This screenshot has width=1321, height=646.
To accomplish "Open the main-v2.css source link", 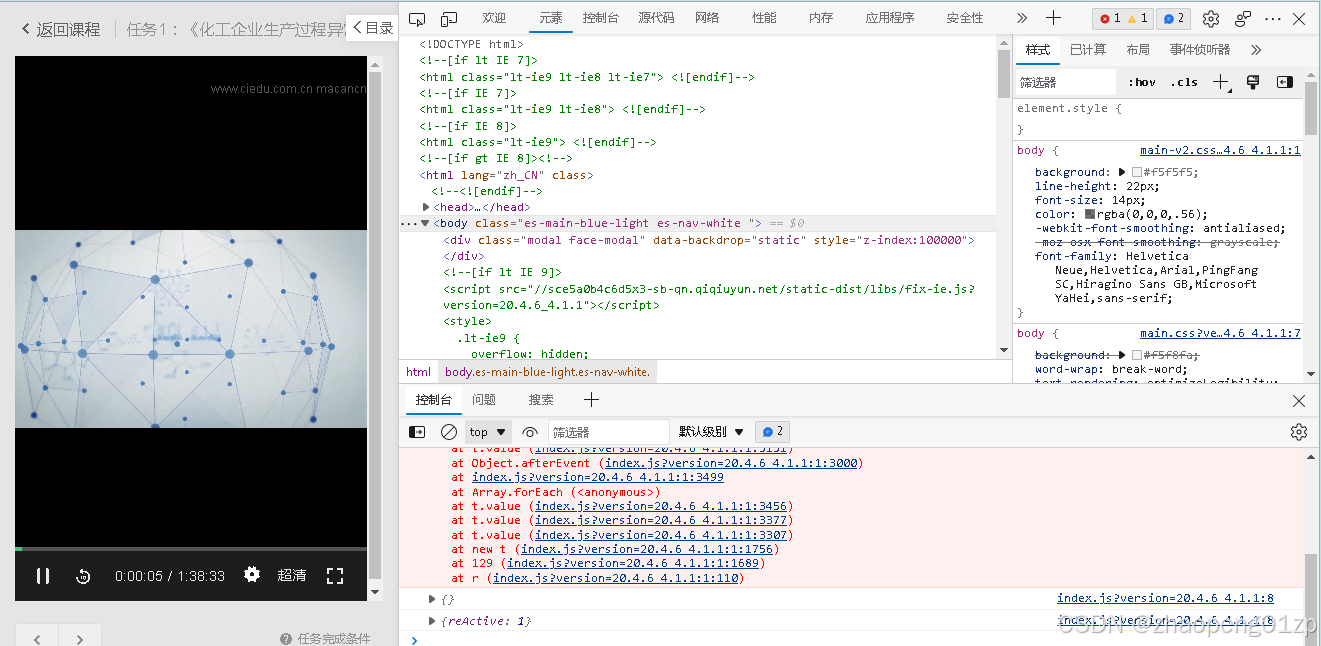I will (x=1220, y=150).
